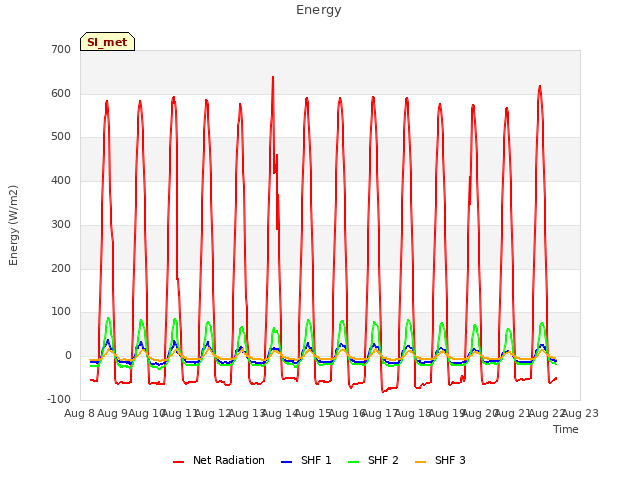640x480 pixels.
Task: Click the 700 y-axis tick label
Action: [x=61, y=50]
